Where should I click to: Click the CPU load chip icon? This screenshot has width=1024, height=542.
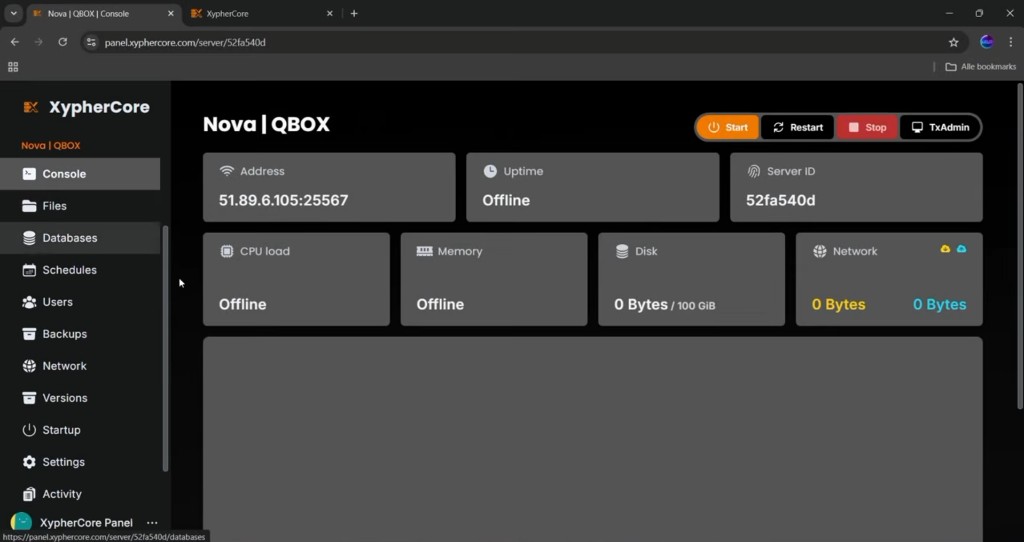tap(227, 251)
